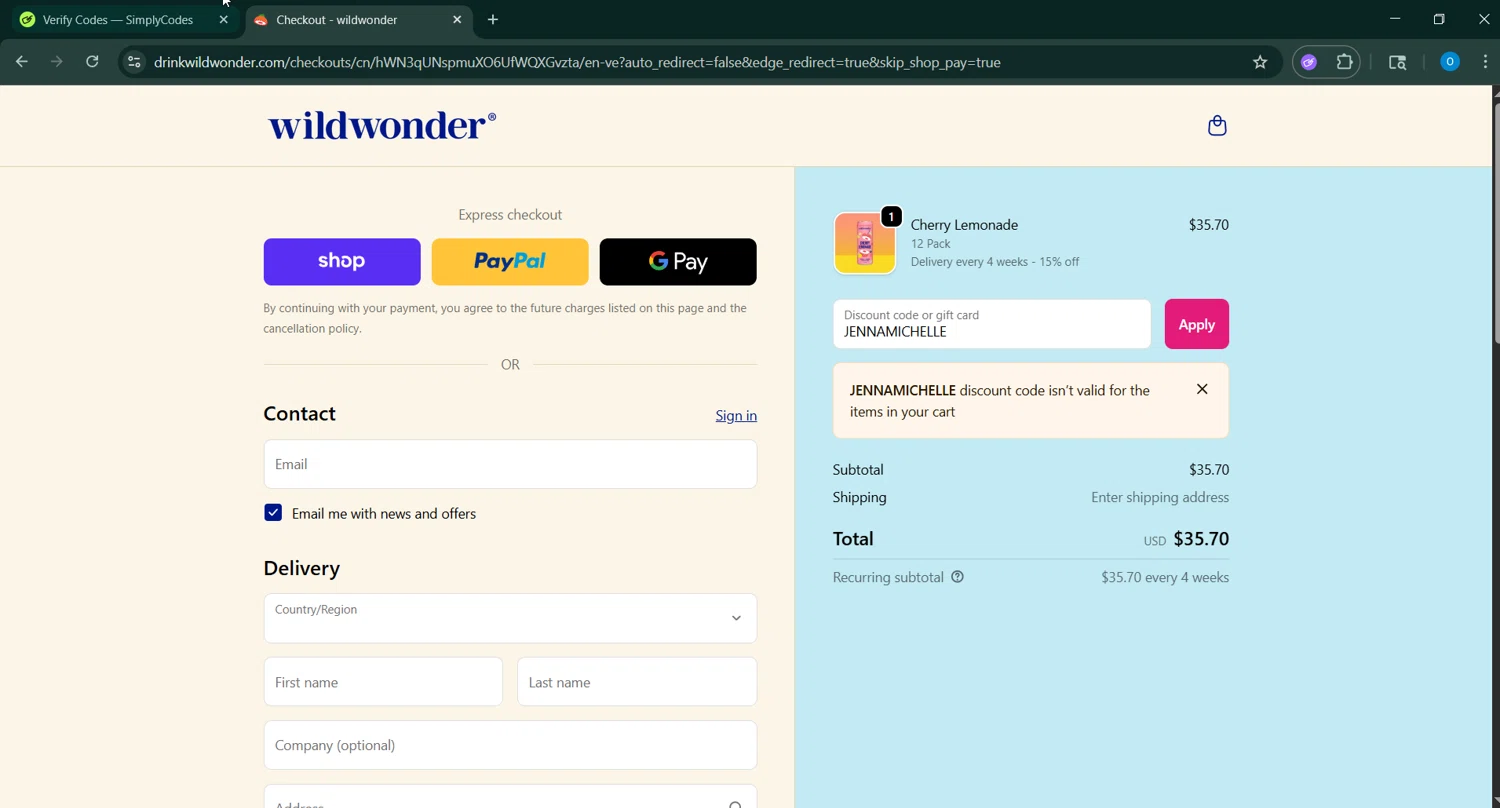Click the Total $35.70 amount

pos(1201,539)
